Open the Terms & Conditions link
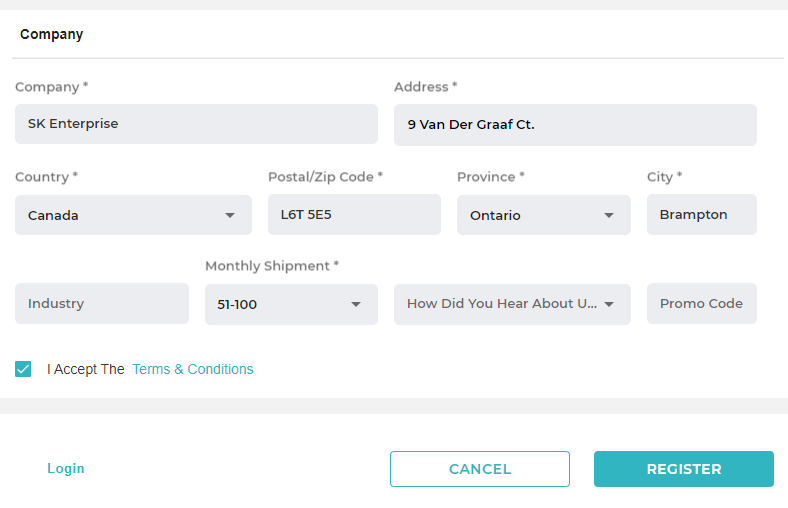 point(192,369)
